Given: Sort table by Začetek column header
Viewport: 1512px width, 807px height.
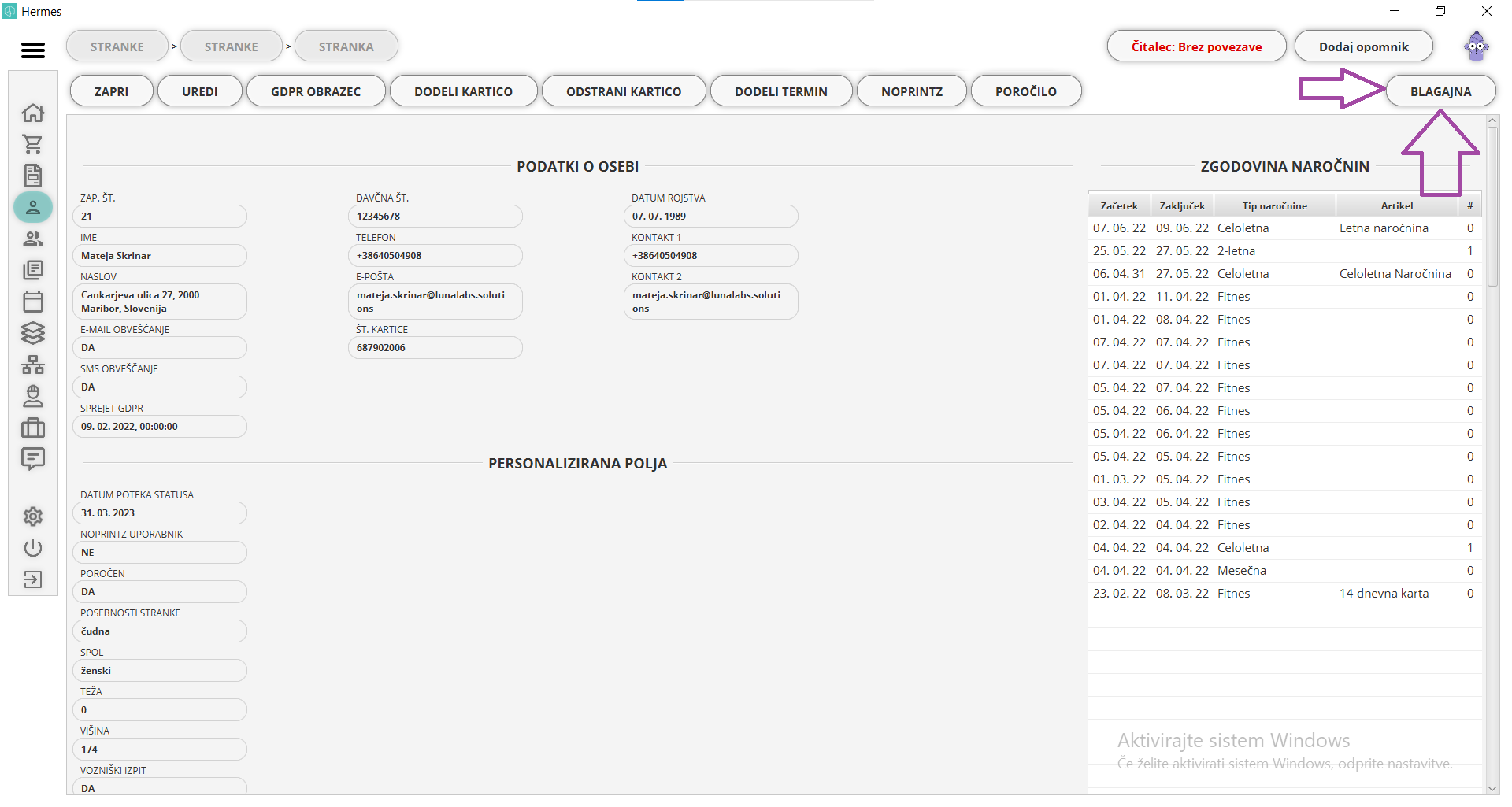Looking at the screenshot, I should point(1119,205).
